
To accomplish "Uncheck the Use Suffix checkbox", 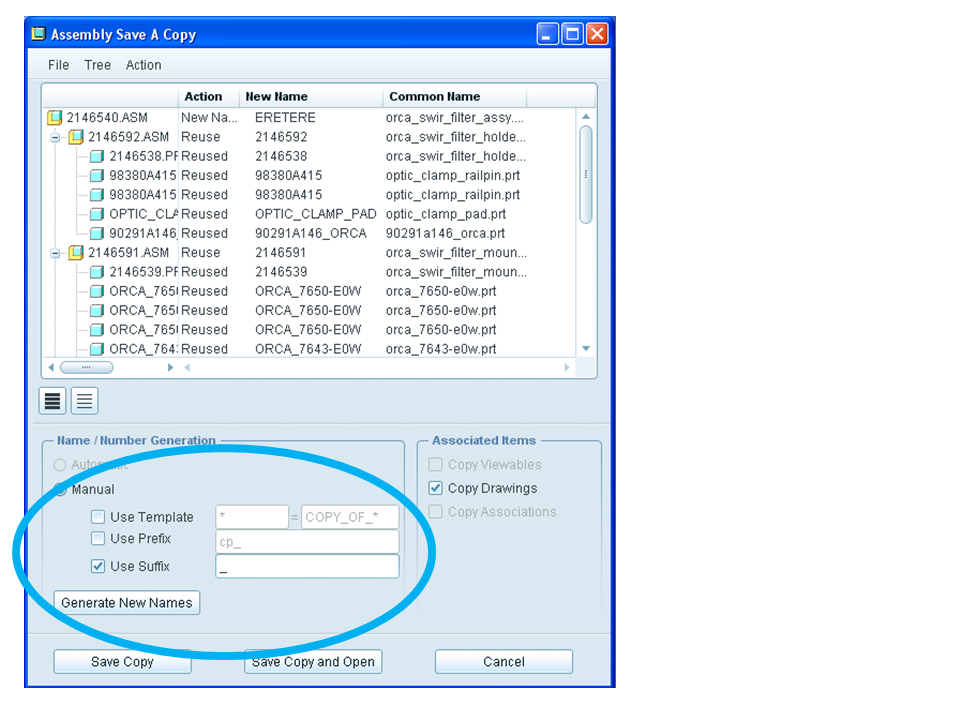I will tap(98, 566).
